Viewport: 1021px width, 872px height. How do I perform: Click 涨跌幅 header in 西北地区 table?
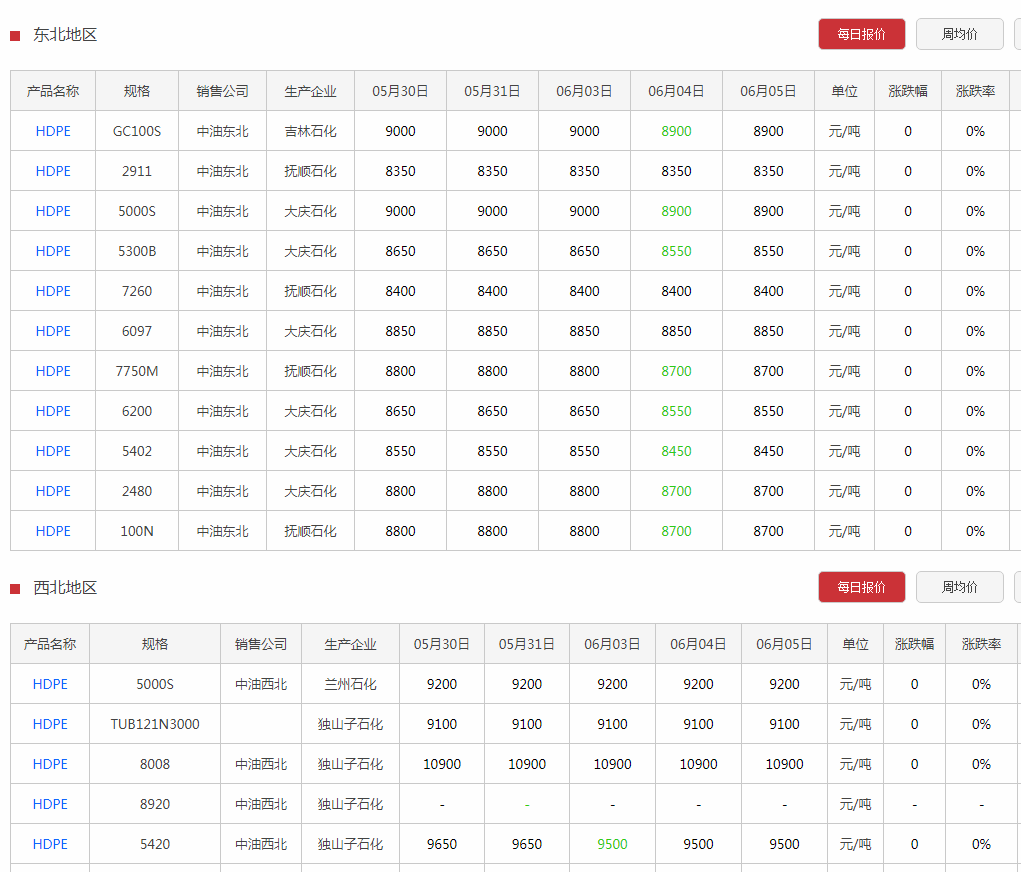(914, 644)
